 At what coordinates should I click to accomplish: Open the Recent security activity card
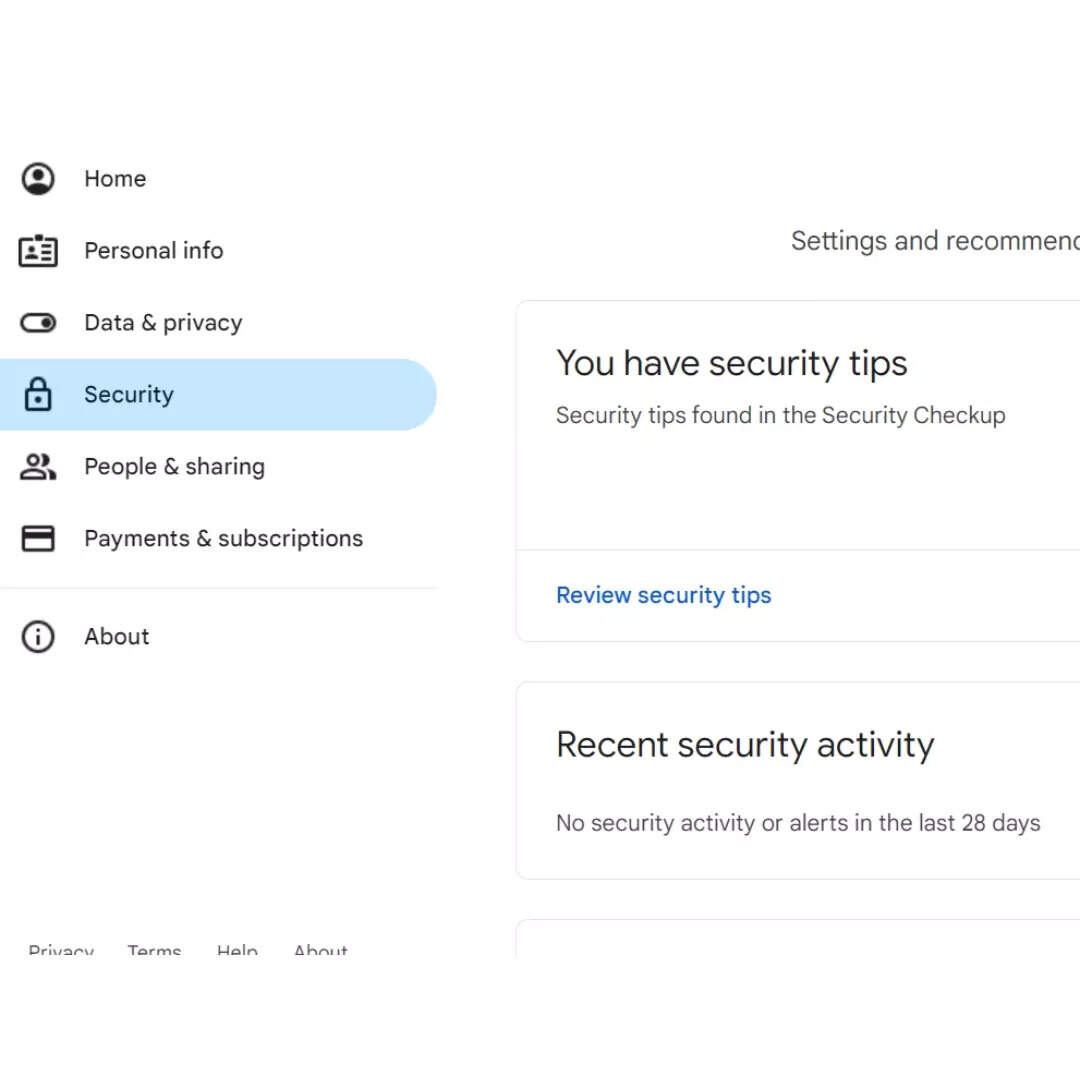[x=798, y=780]
